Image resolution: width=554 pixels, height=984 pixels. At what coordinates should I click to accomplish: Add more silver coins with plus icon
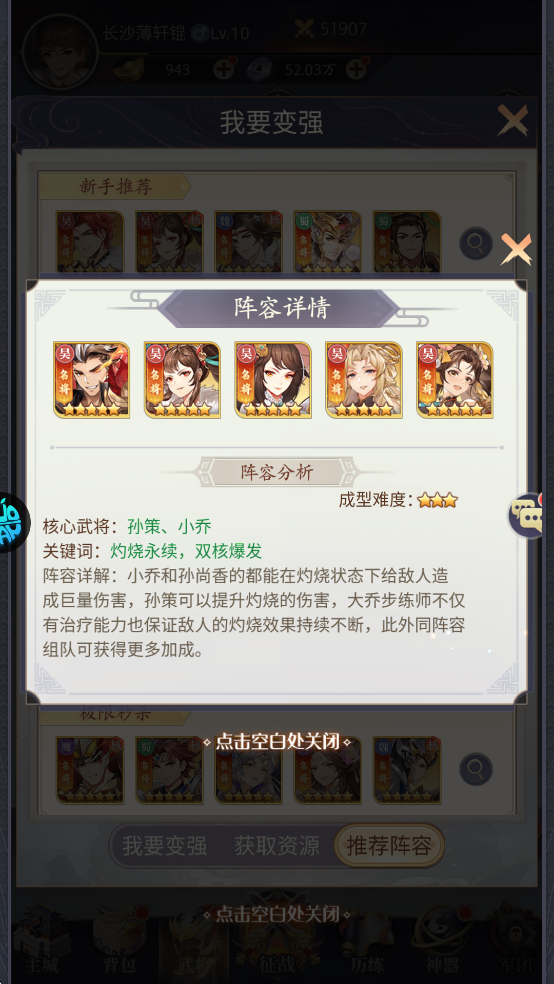356,69
